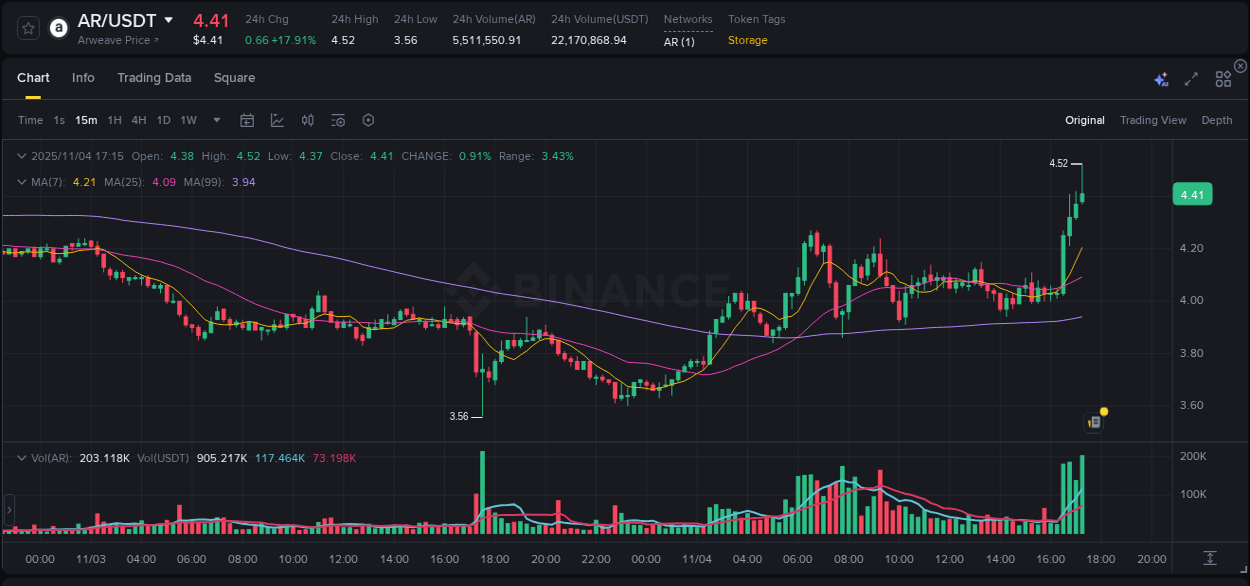Open the Binance AI assistant icon

tap(1160, 78)
